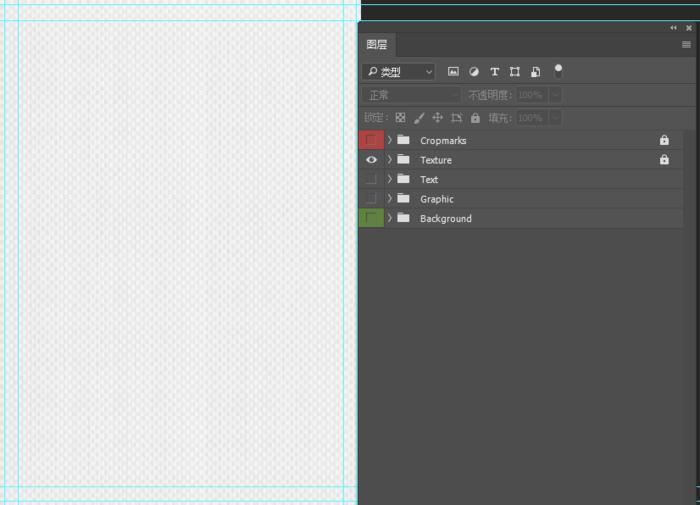Expand the Texture group chevron
The height and width of the screenshot is (505, 700).
point(389,159)
